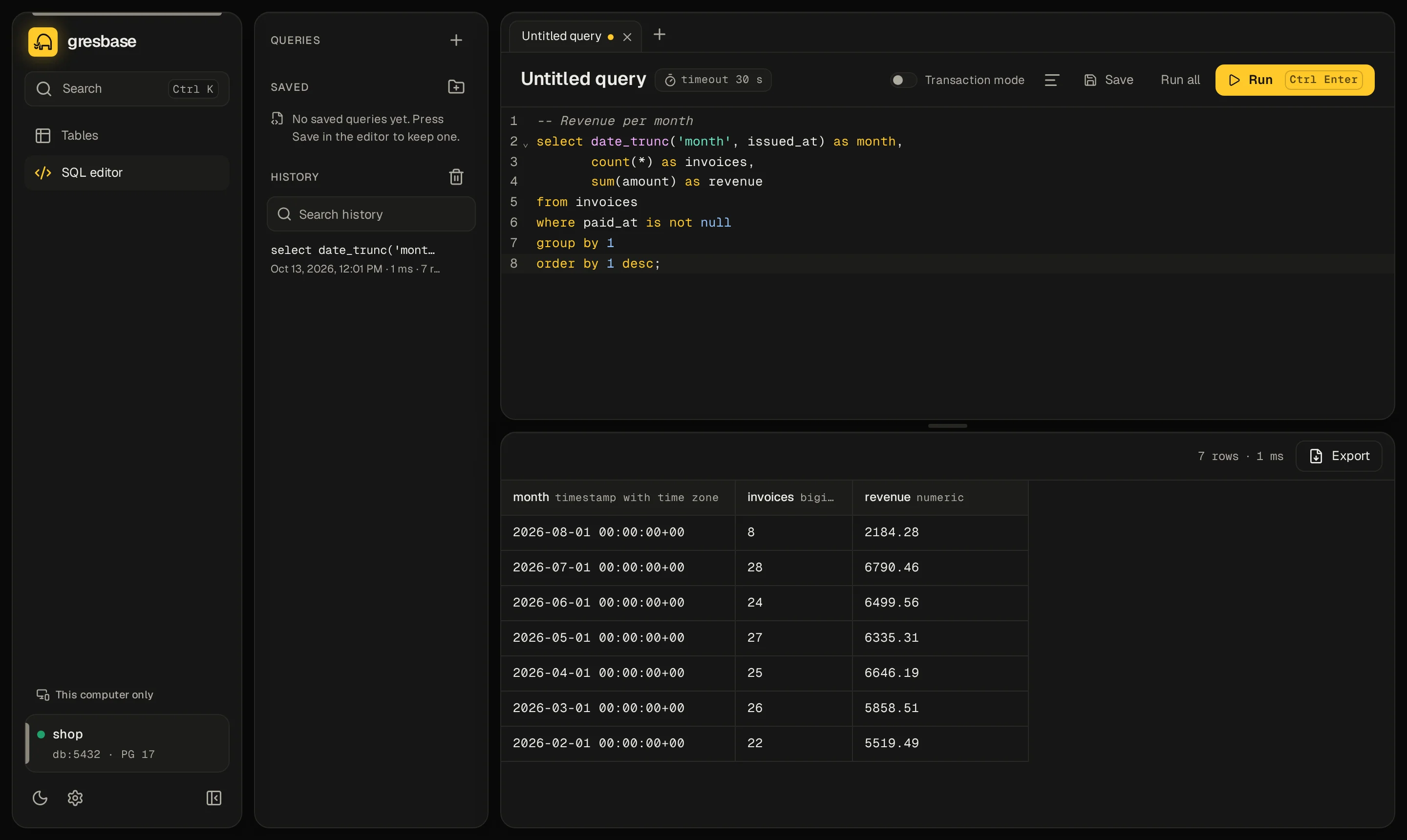
Task: Add new saved folder icon
Action: 456,86
